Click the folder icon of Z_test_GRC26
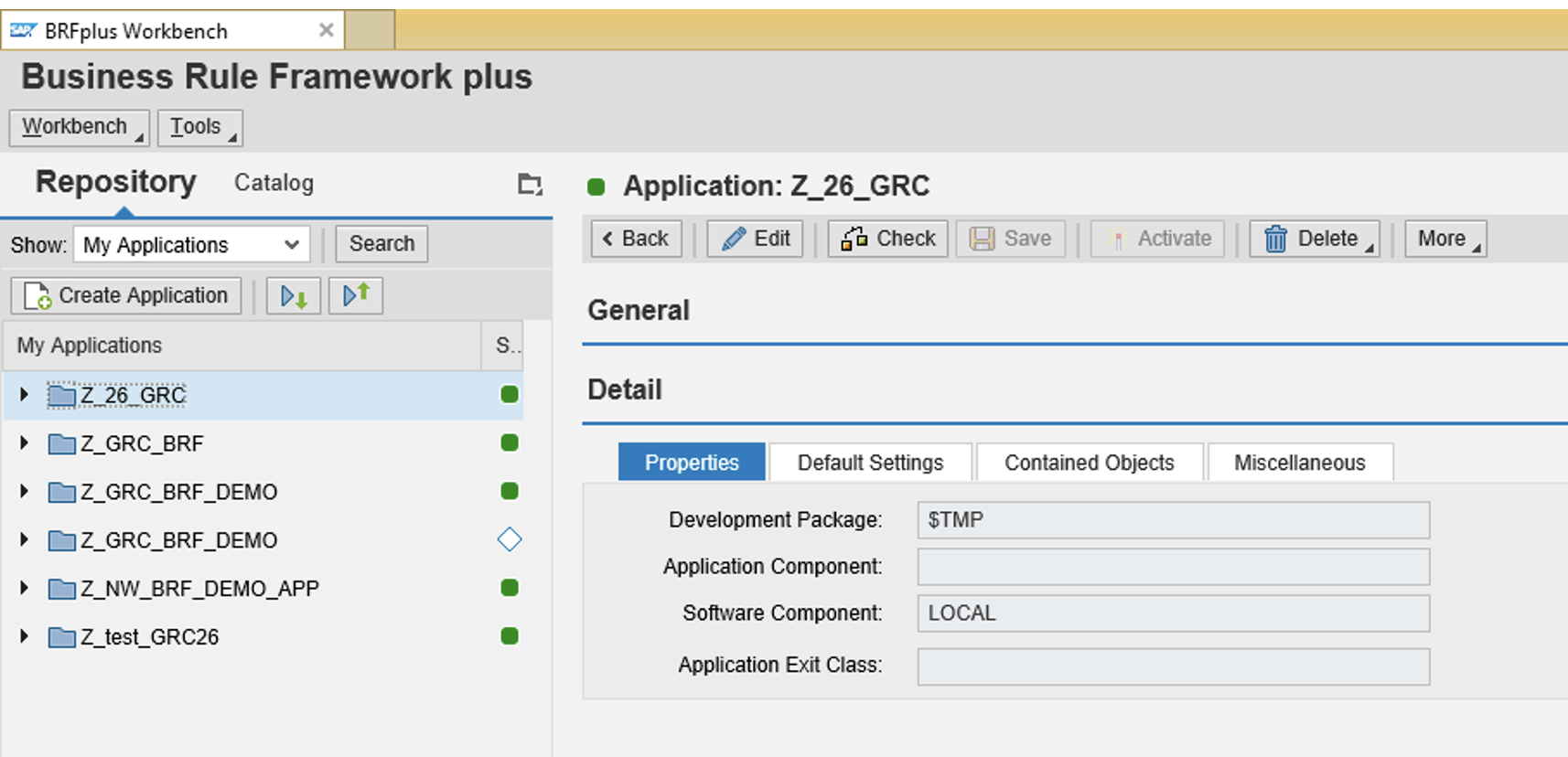The image size is (1568, 757). (x=61, y=637)
